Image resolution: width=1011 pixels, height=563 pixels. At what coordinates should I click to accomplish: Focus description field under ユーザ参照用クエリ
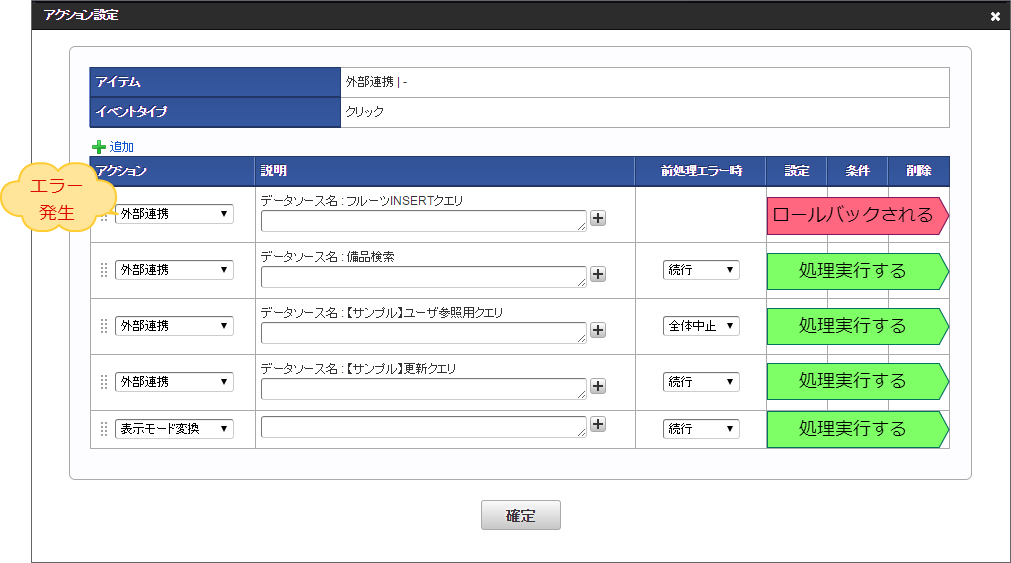424,333
